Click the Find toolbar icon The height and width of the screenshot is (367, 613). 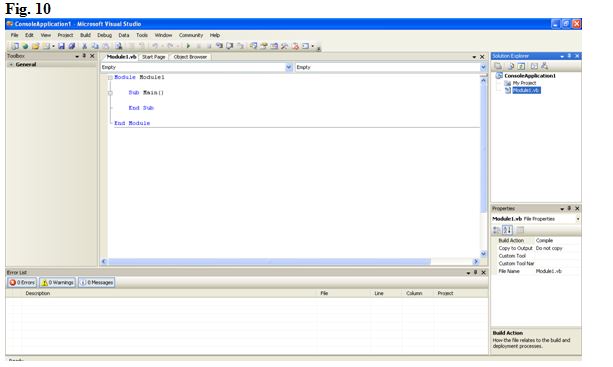[x=118, y=46]
